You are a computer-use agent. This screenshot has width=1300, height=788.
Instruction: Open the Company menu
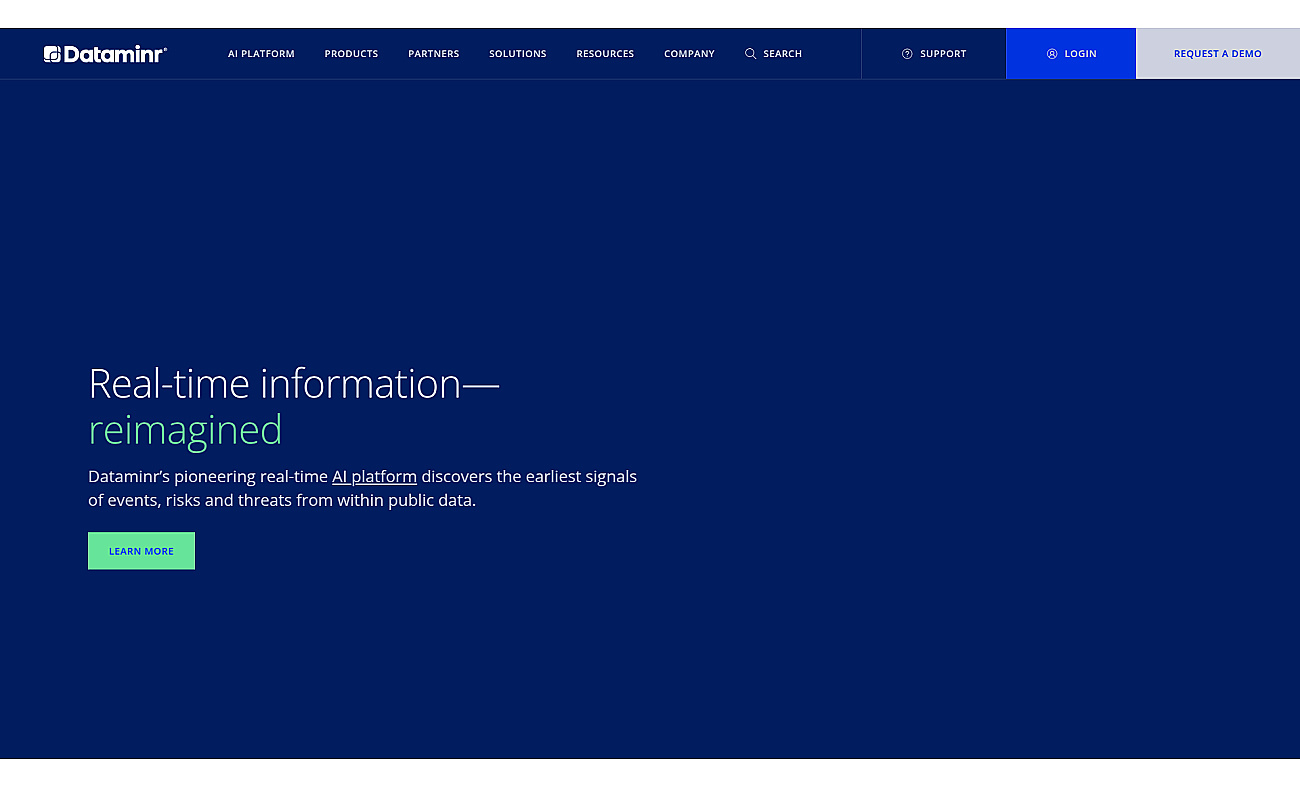pos(689,54)
